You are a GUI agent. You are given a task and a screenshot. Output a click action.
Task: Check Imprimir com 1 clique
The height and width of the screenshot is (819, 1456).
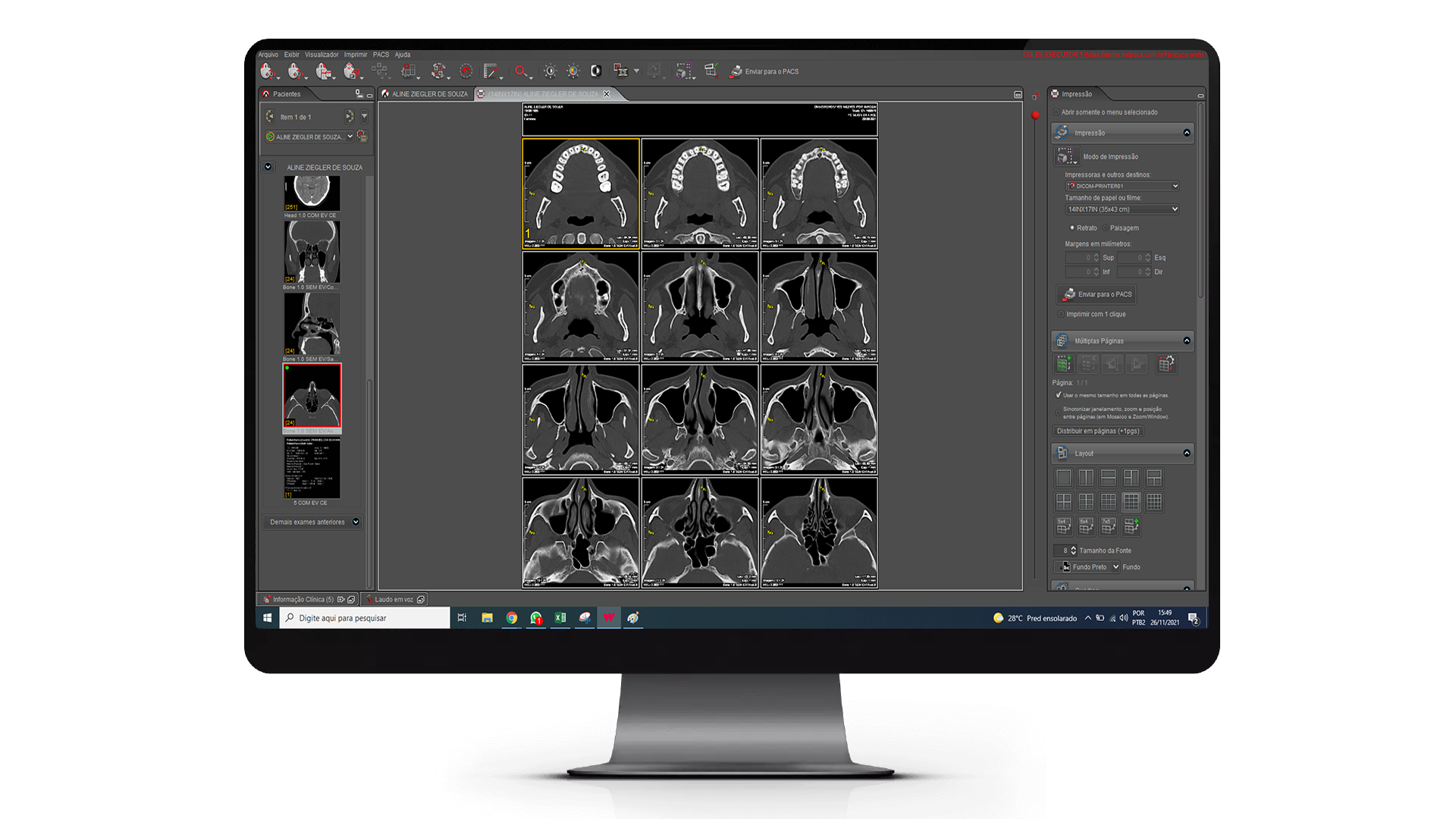pyautogui.click(x=1061, y=314)
